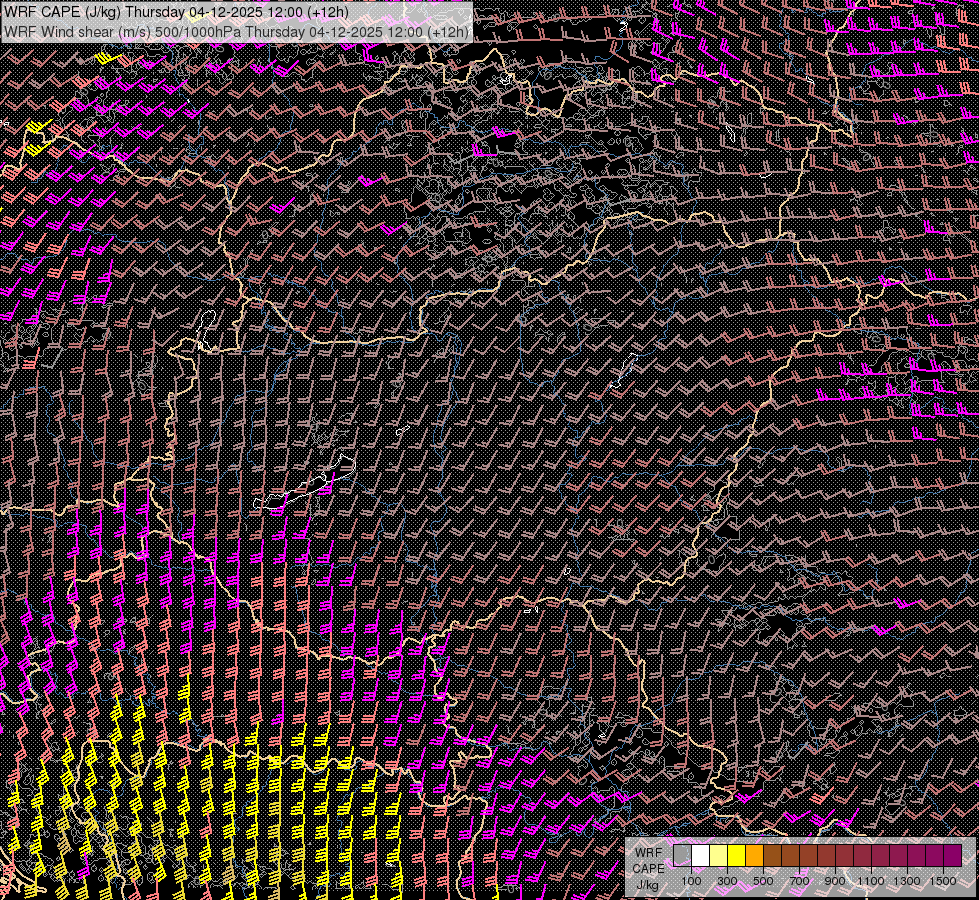Click the (+12h) offset in top header line
Screen dimensions: 979x900
pos(328,13)
